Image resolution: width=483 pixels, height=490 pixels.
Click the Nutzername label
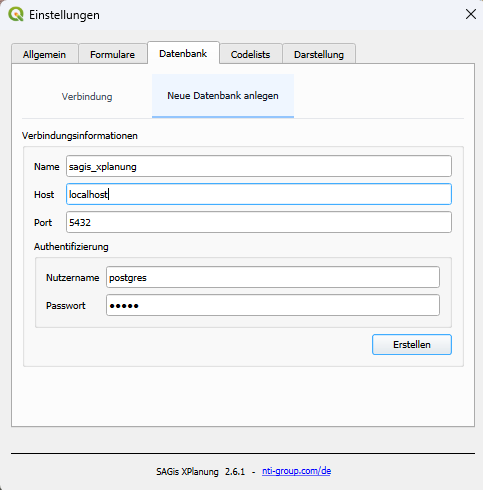[x=73, y=278]
